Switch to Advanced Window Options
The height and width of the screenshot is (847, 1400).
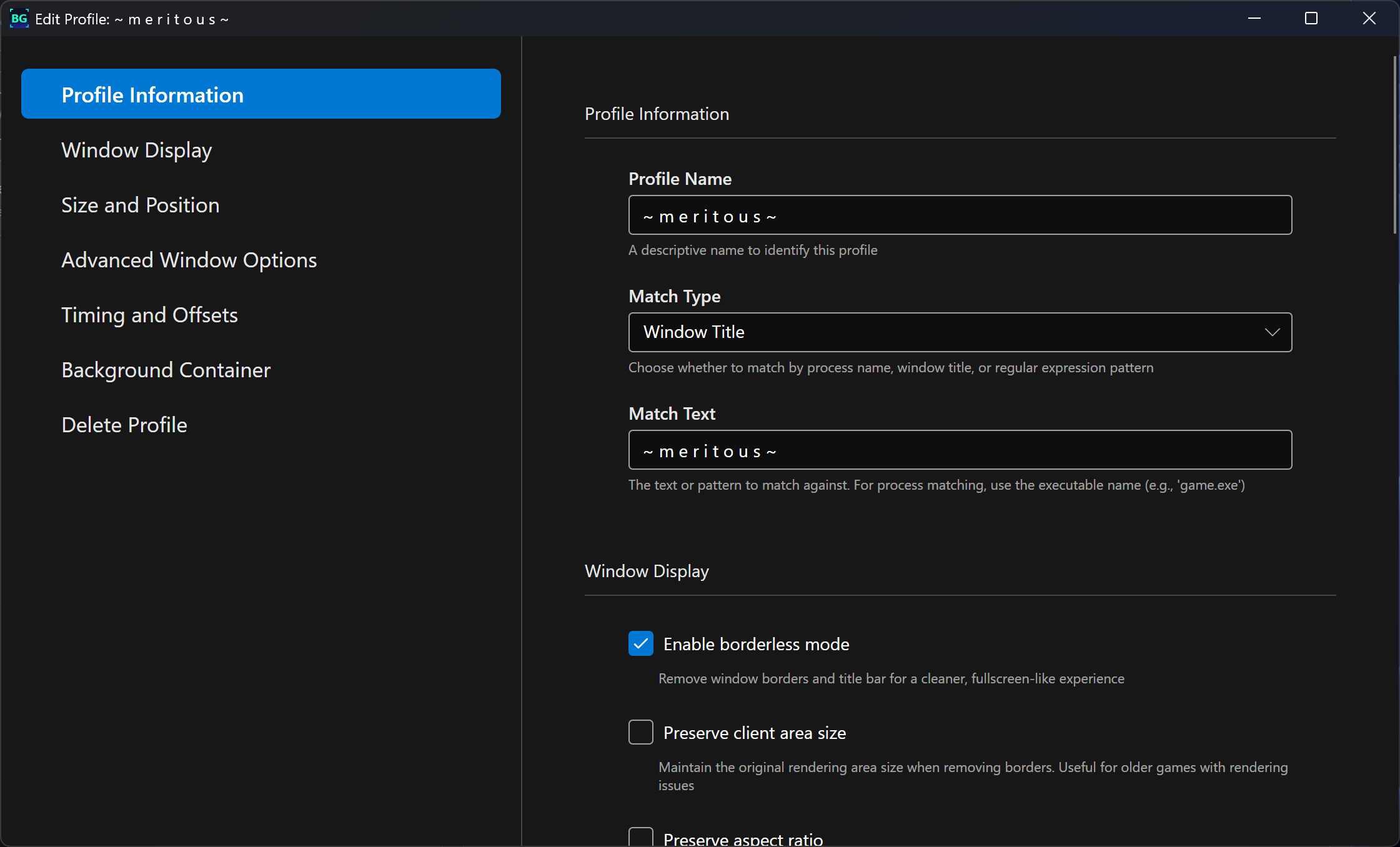click(x=189, y=260)
